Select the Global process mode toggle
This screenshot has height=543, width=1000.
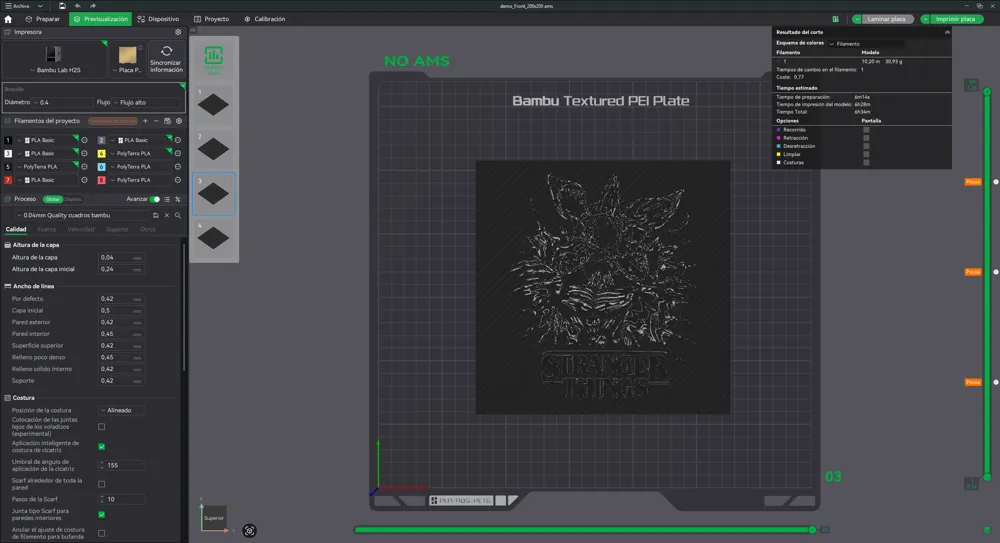click(52, 199)
